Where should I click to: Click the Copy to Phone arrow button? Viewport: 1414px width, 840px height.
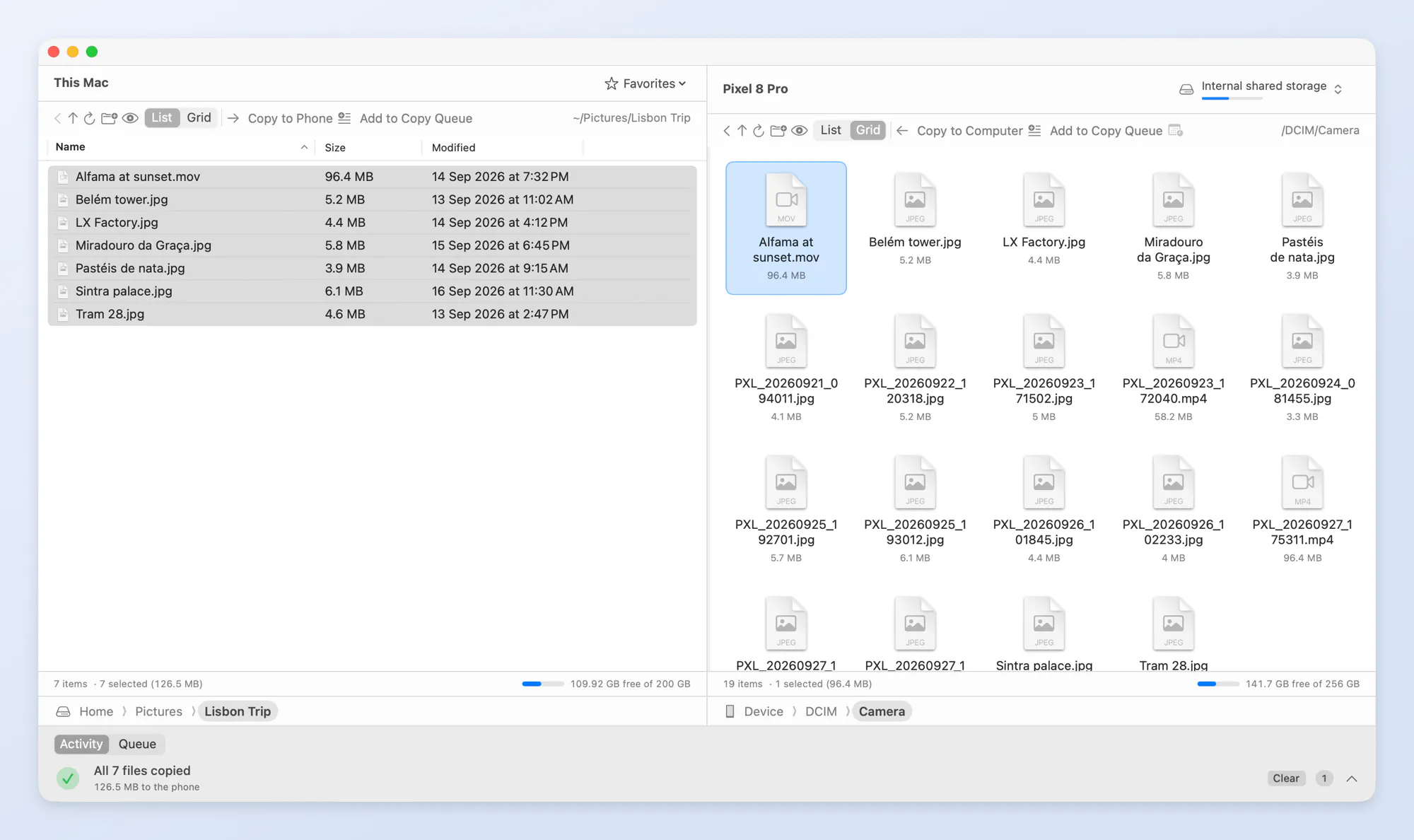[x=279, y=118]
